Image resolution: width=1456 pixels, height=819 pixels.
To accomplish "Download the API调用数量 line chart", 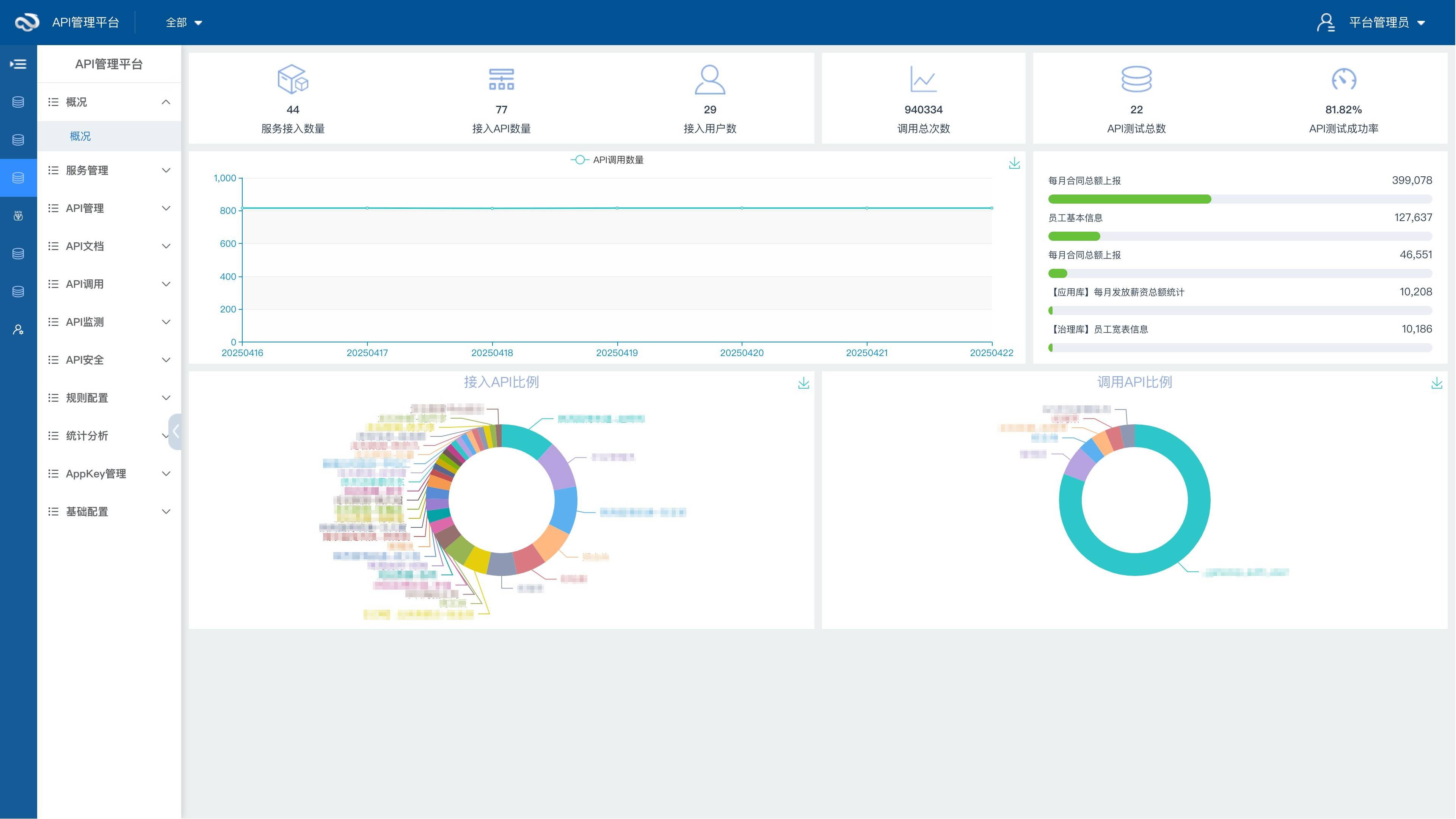I will click(1014, 163).
